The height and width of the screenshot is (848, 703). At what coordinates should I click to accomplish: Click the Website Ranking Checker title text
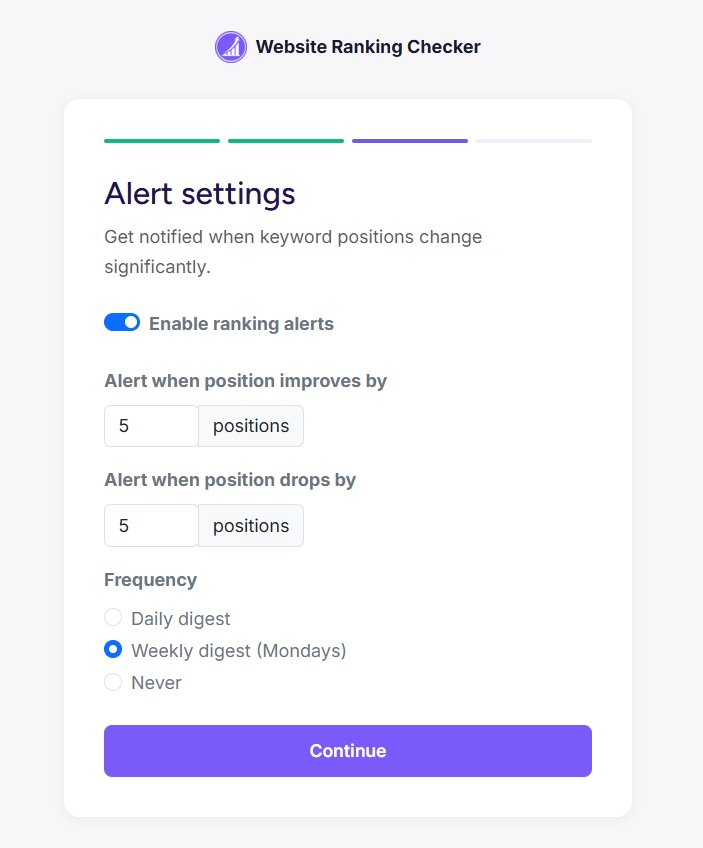pyautogui.click(x=368, y=46)
